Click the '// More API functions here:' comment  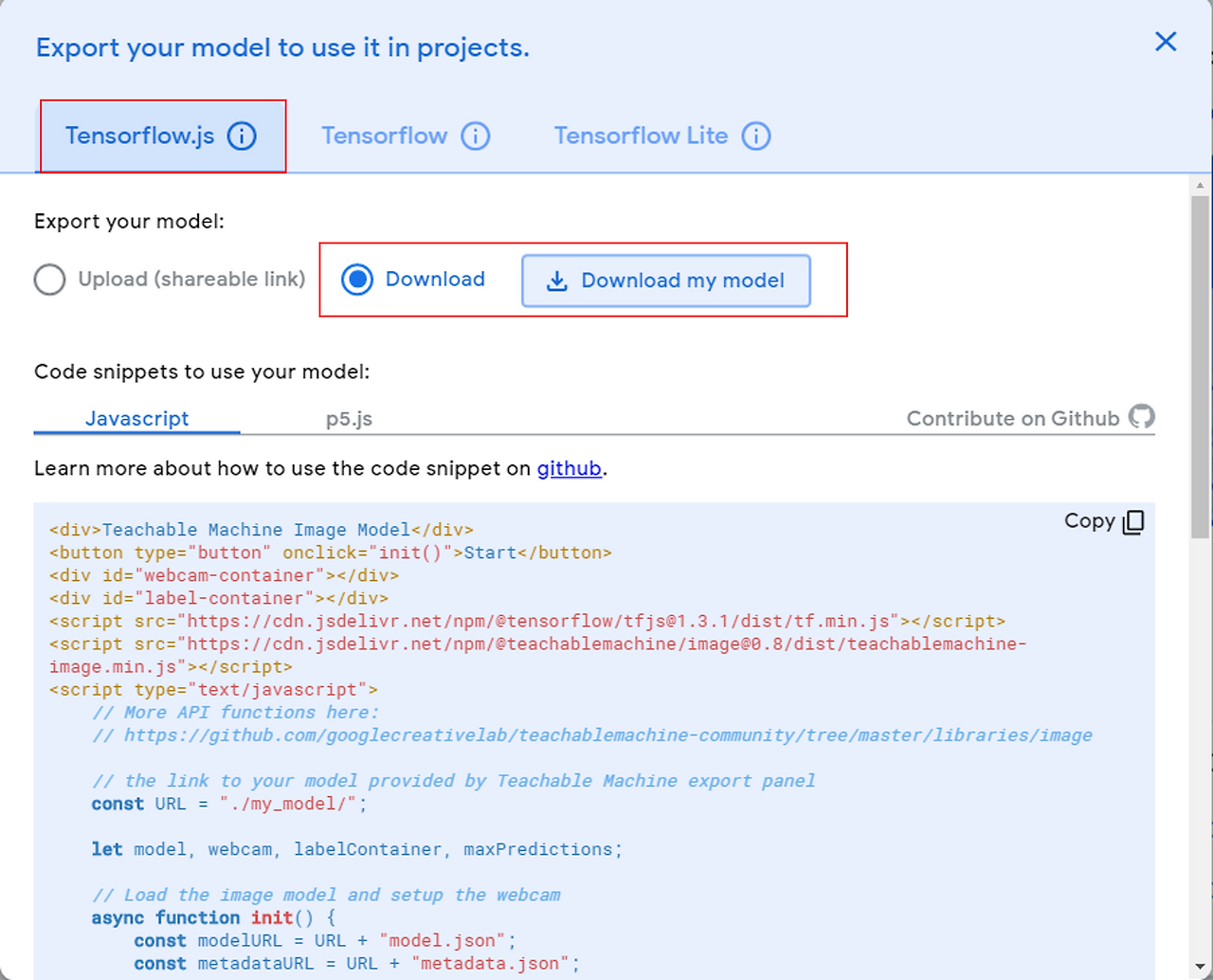[235, 713]
